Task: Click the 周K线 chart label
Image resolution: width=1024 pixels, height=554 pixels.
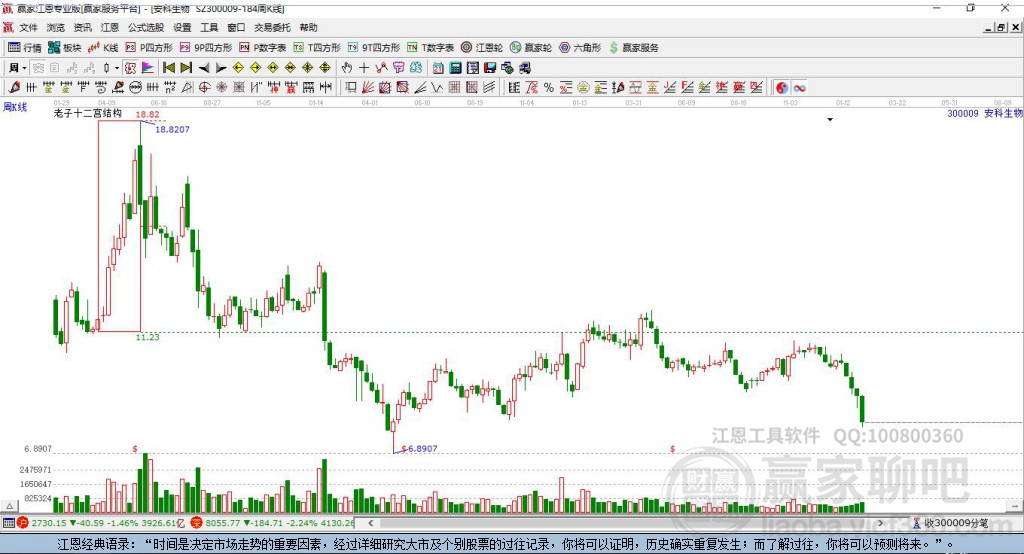Action: pos(15,106)
